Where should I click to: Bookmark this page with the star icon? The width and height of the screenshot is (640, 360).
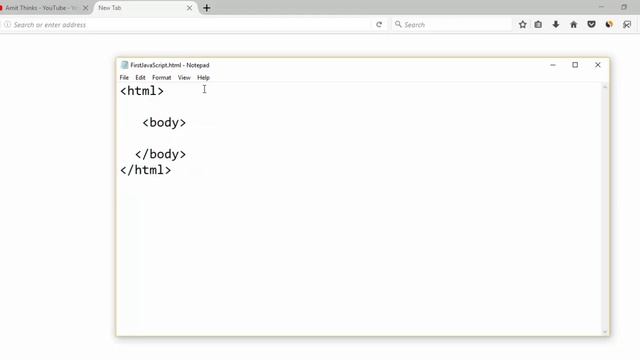point(522,24)
